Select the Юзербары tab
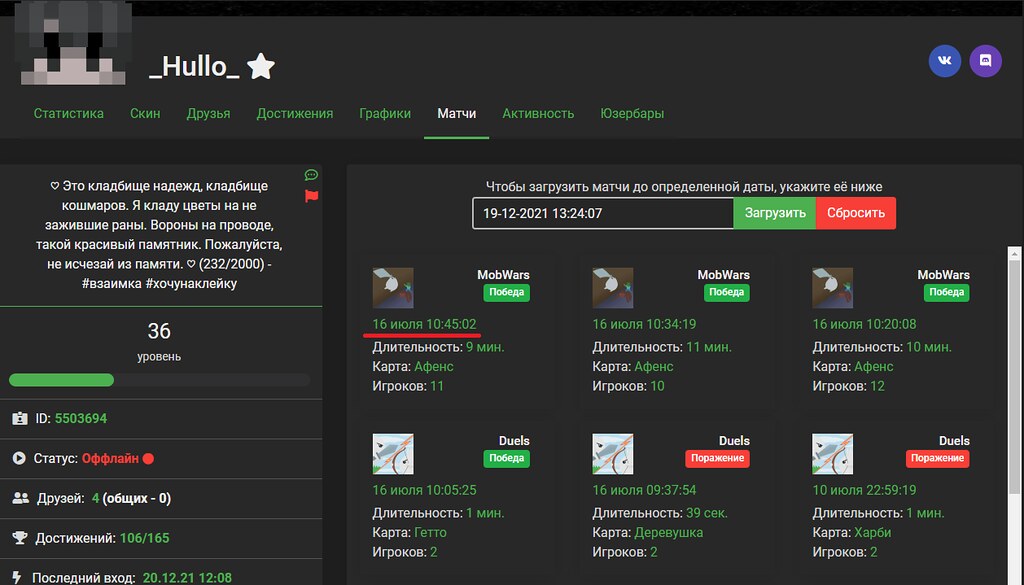This screenshot has height=585, width=1024. pyautogui.click(x=632, y=113)
